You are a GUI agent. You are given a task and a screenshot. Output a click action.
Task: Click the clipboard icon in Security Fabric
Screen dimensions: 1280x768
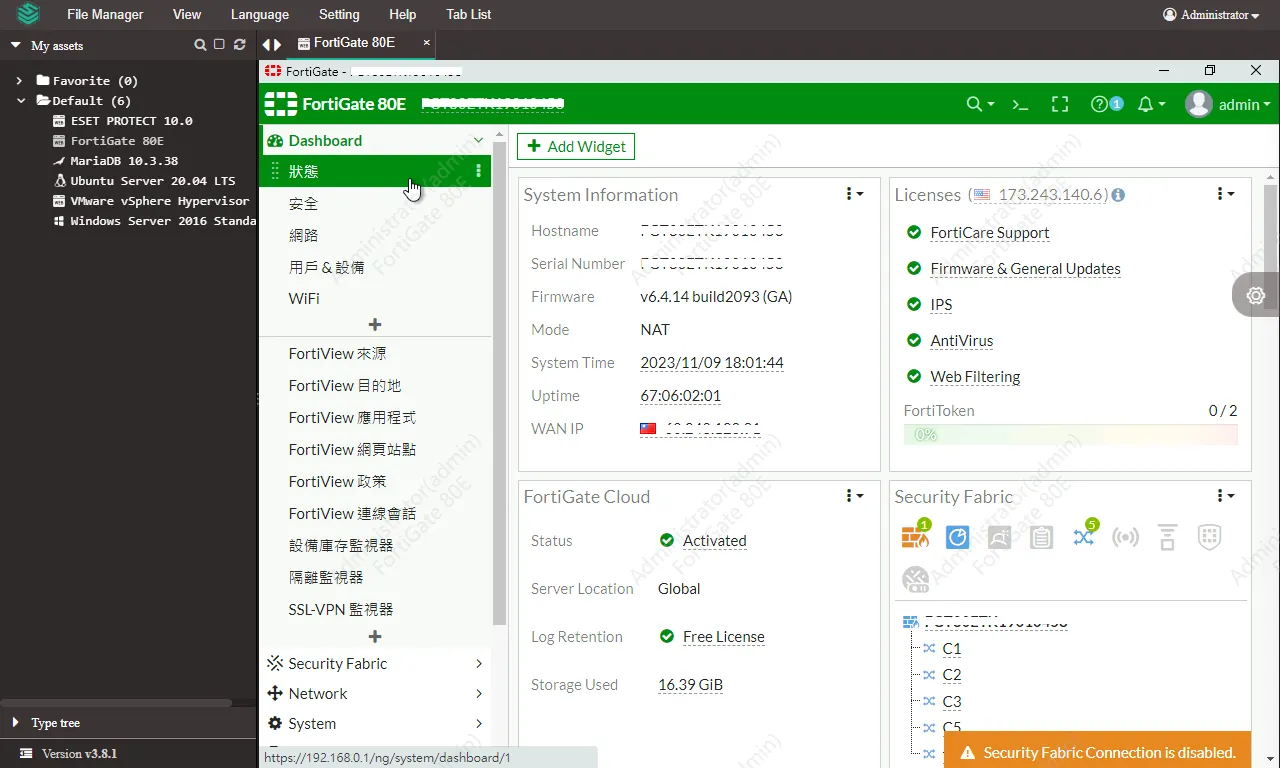1042,537
